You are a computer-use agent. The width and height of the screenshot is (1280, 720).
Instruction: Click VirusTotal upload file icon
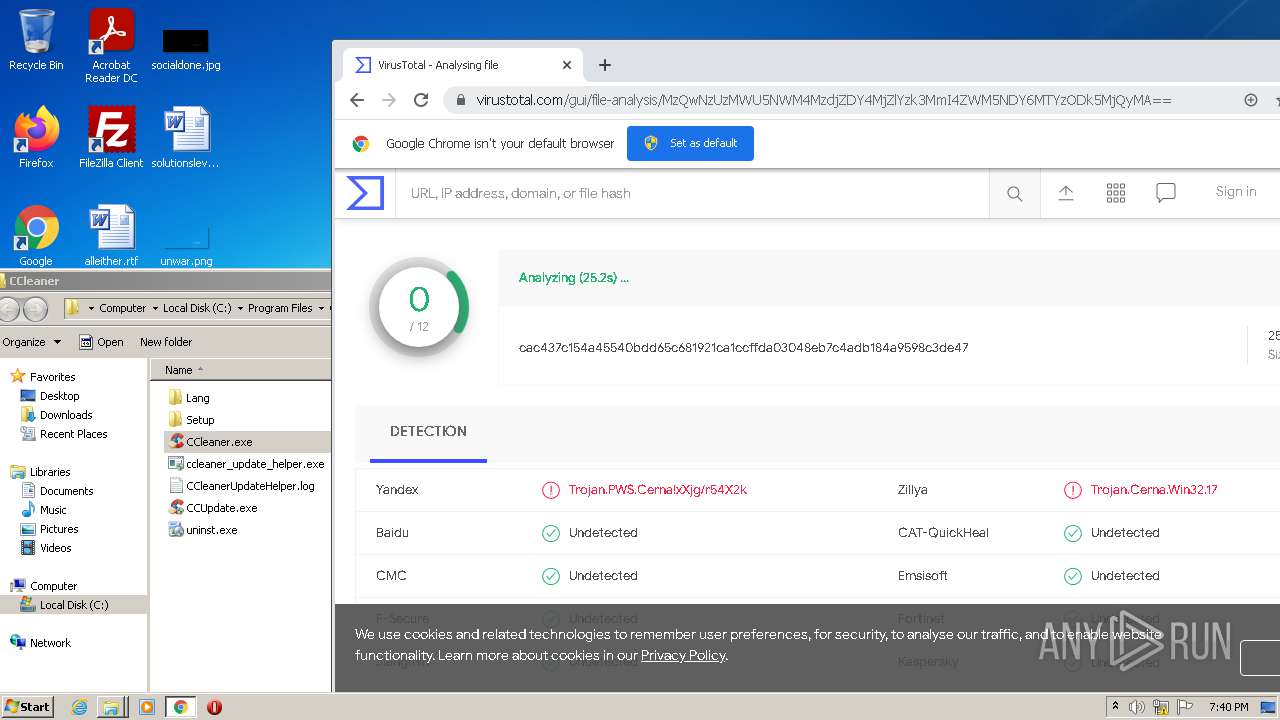[1066, 193]
